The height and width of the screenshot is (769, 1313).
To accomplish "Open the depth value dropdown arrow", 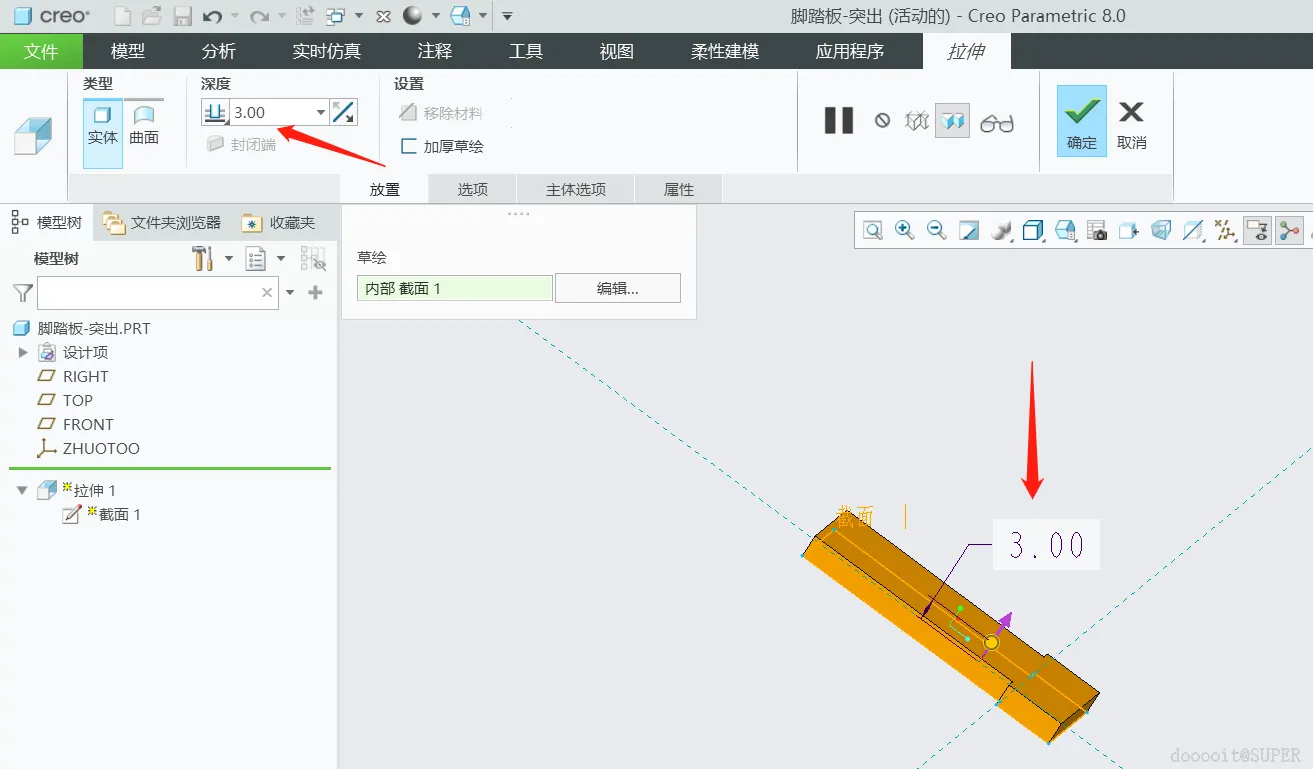I will tap(321, 113).
